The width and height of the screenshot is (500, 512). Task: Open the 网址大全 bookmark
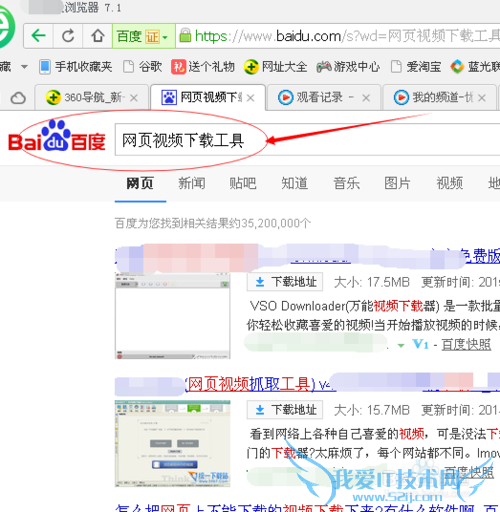pos(275,67)
